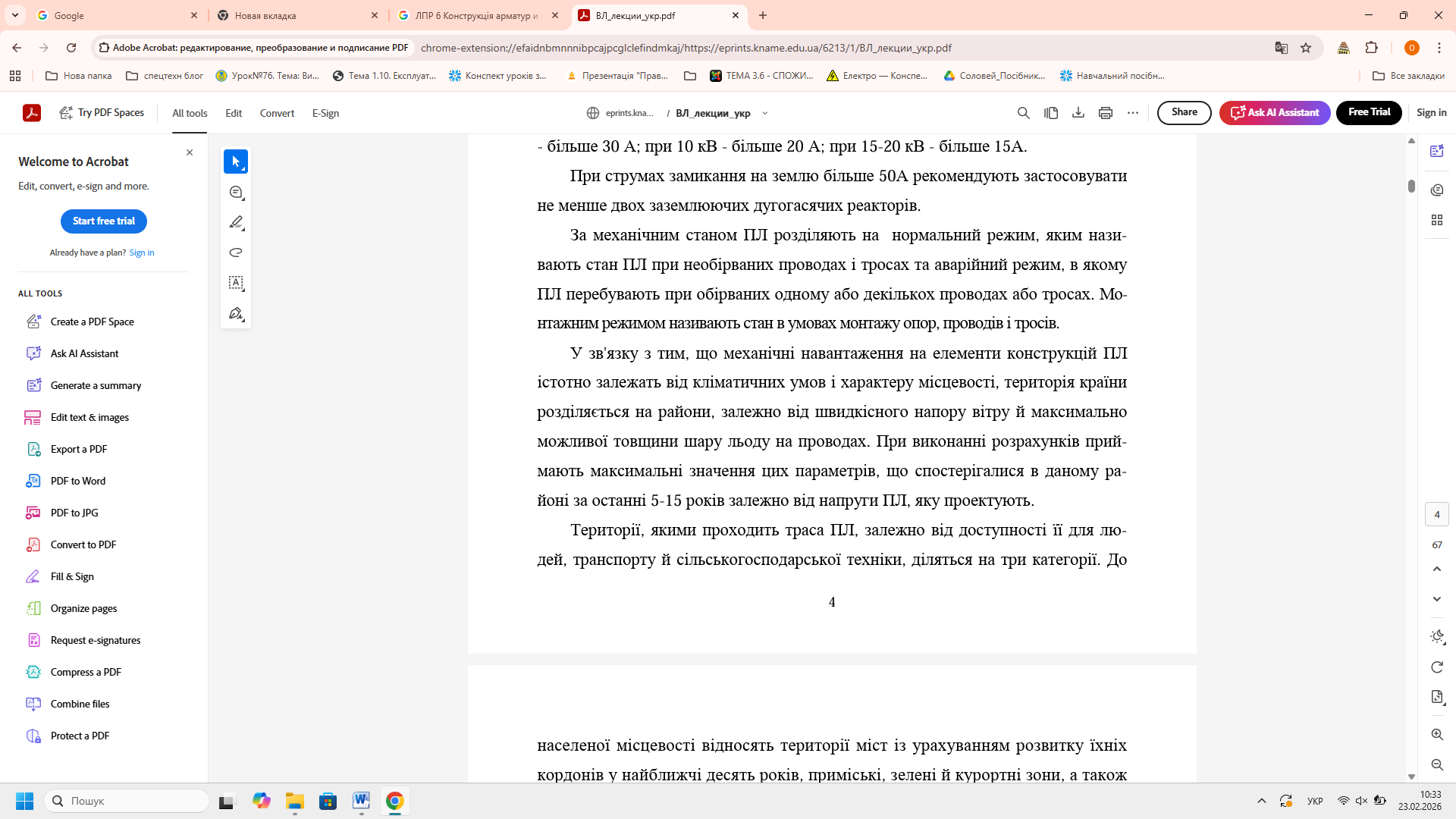Click Sign in link under Already have a plan
This screenshot has width=1456, height=819.
[x=142, y=253]
